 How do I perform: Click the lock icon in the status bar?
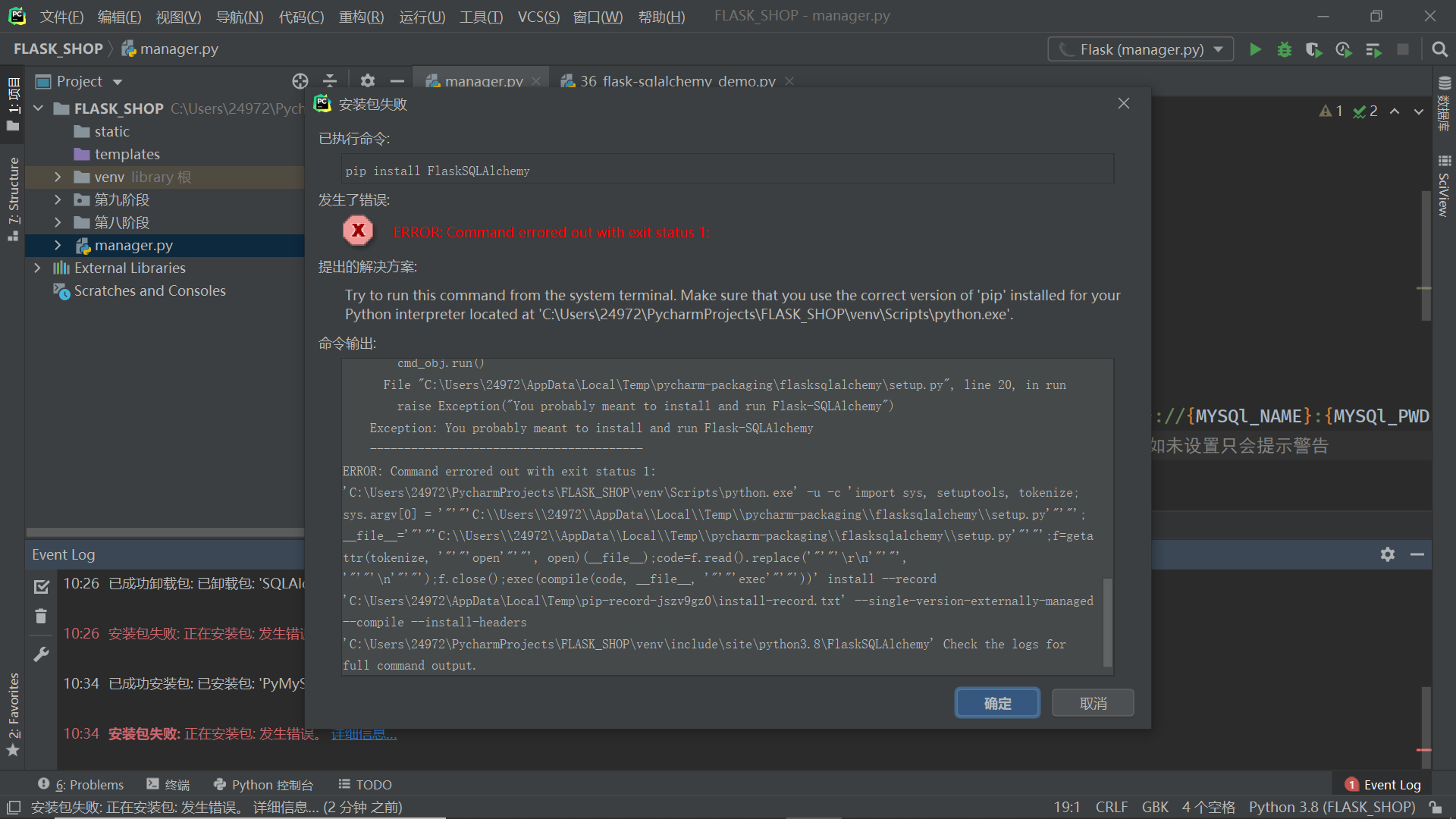pyautogui.click(x=1436, y=808)
